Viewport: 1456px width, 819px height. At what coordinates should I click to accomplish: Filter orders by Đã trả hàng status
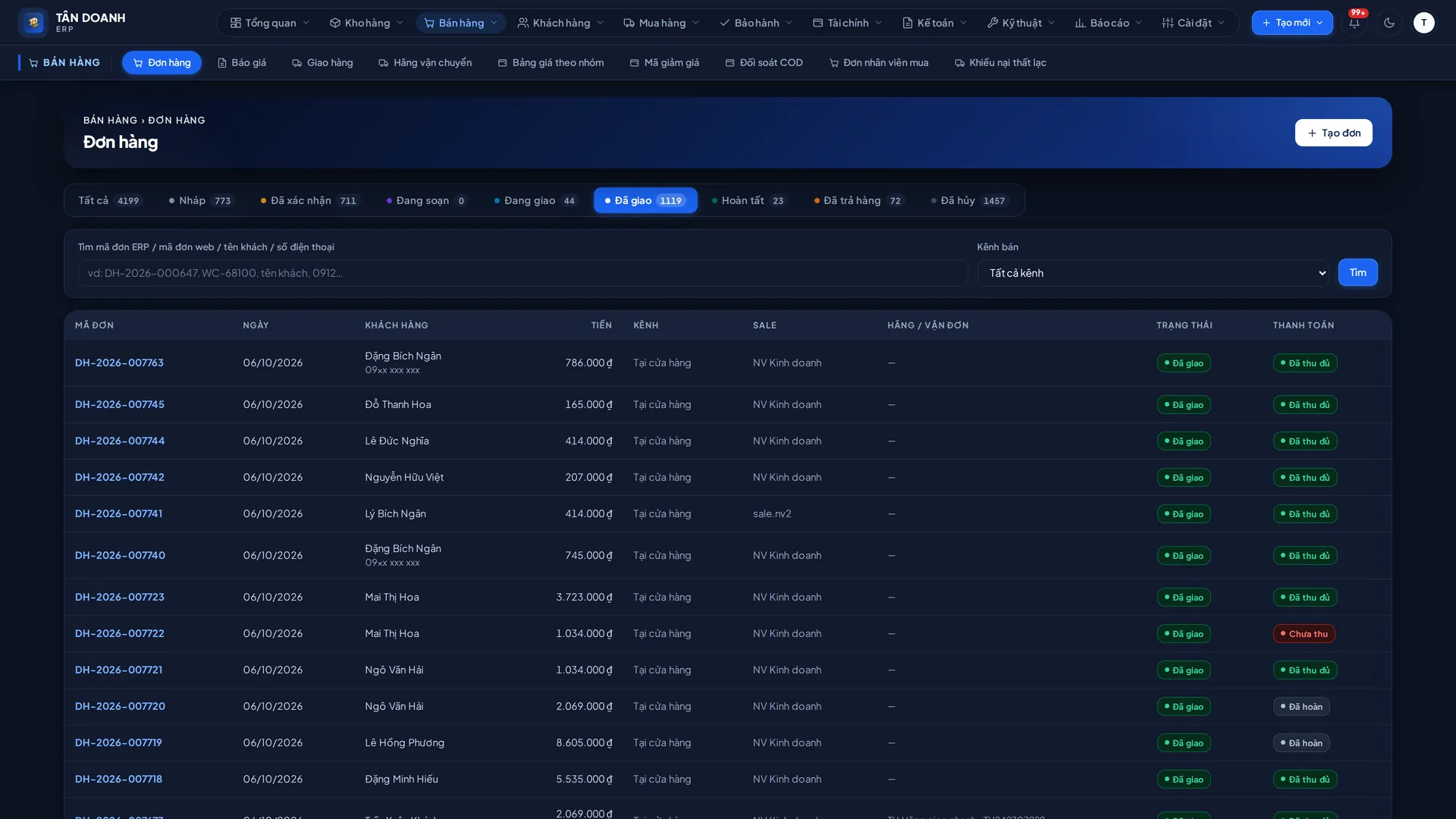[x=858, y=200]
